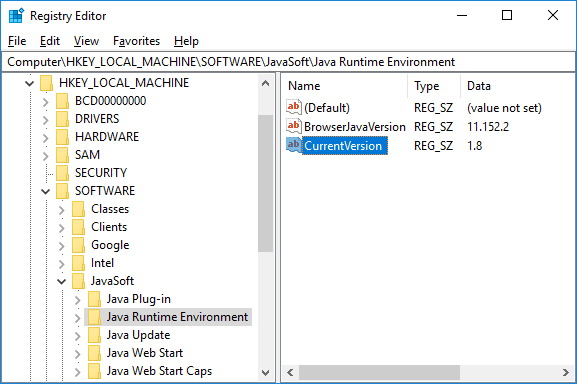This screenshot has height=384, width=577.
Task: Click the Classes folder icon
Action: coord(78,209)
